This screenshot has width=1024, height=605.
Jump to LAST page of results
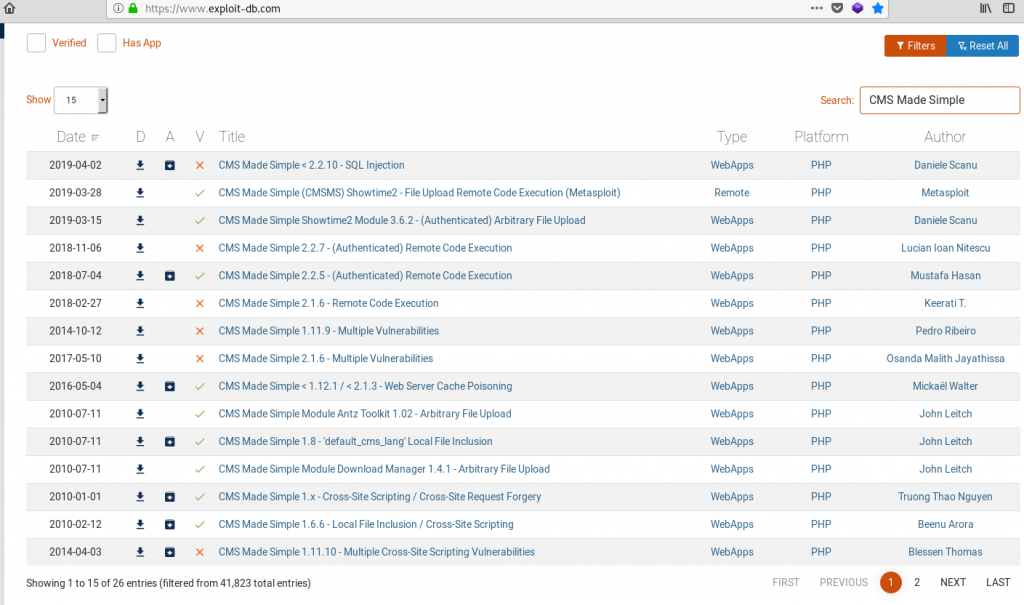tap(998, 582)
